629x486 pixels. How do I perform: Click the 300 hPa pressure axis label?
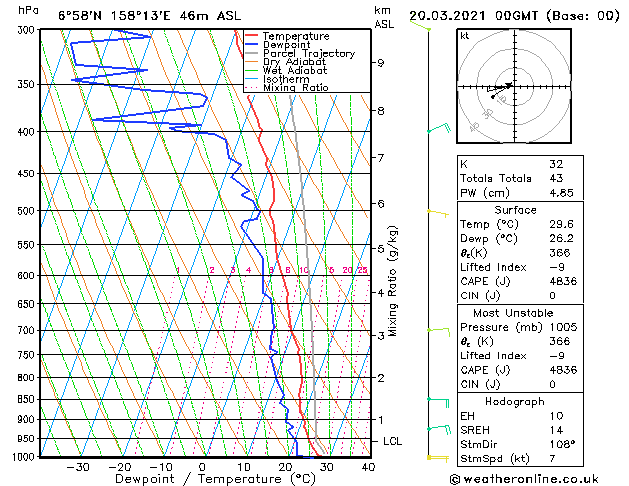[28, 30]
